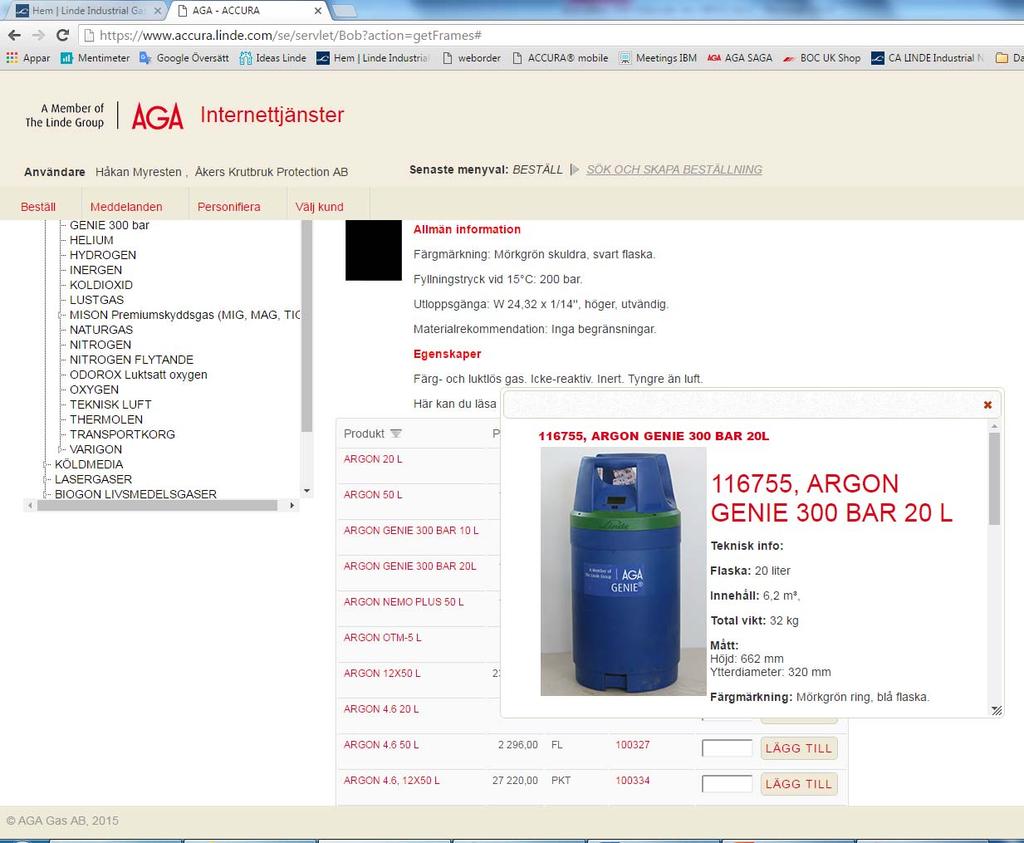Click tree horizontal scroll right arrow
This screenshot has width=1024, height=843.
click(292, 505)
